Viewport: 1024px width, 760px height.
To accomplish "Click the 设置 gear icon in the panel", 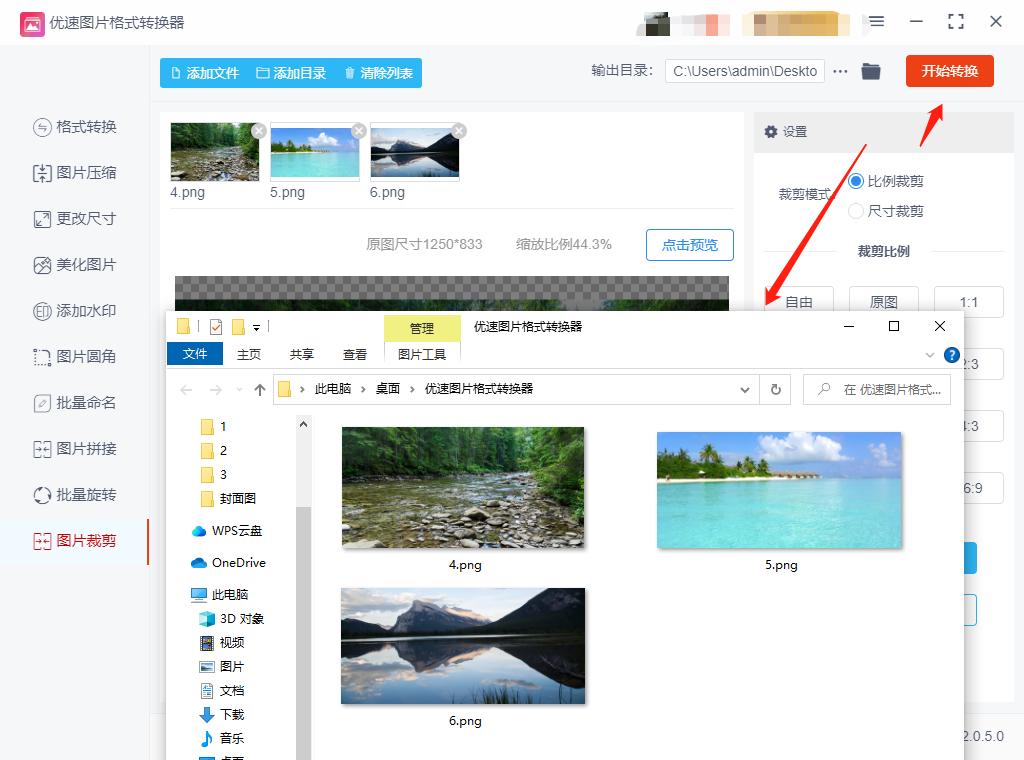I will (770, 131).
